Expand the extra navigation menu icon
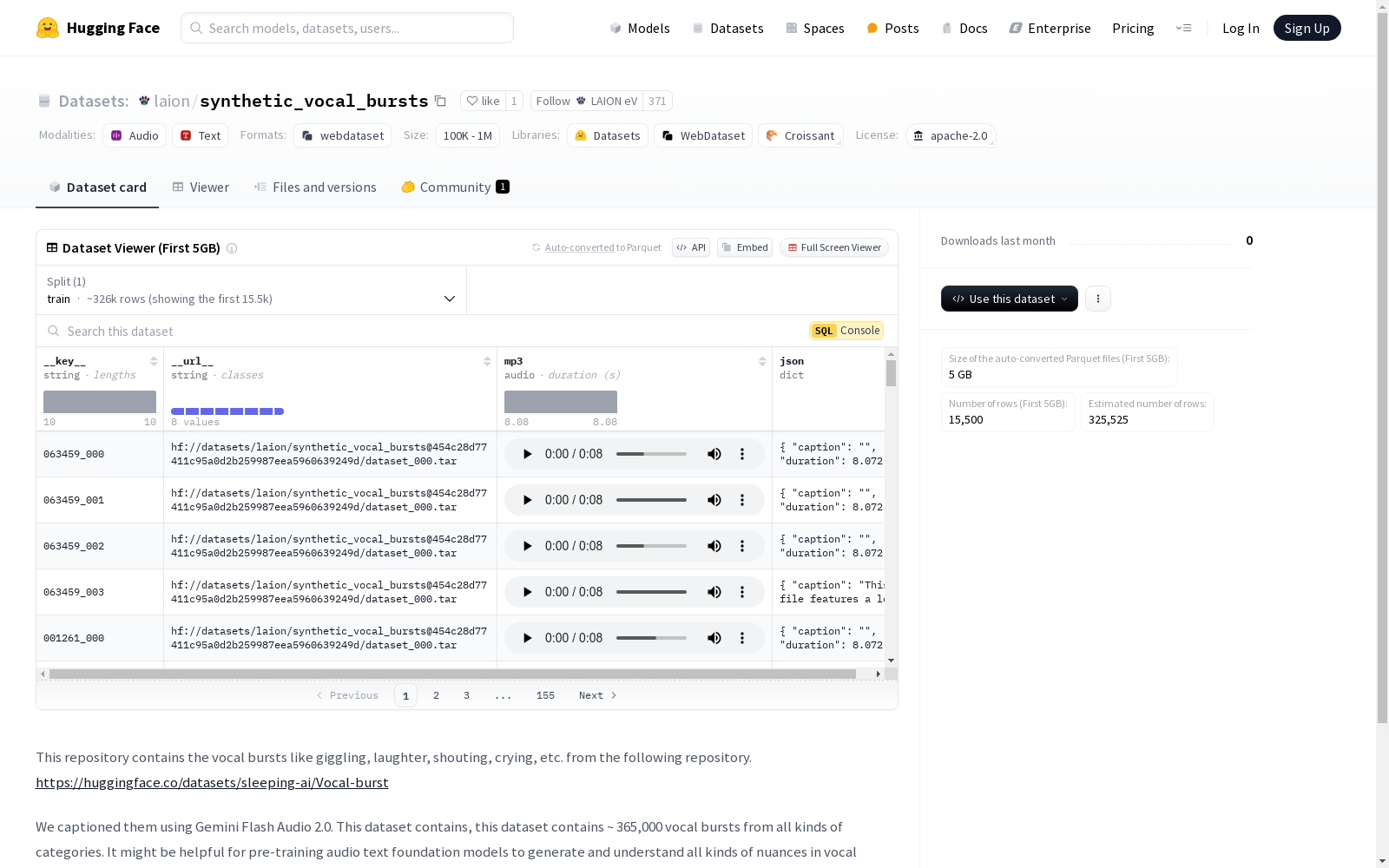Image resolution: width=1389 pixels, height=868 pixels. (1183, 28)
